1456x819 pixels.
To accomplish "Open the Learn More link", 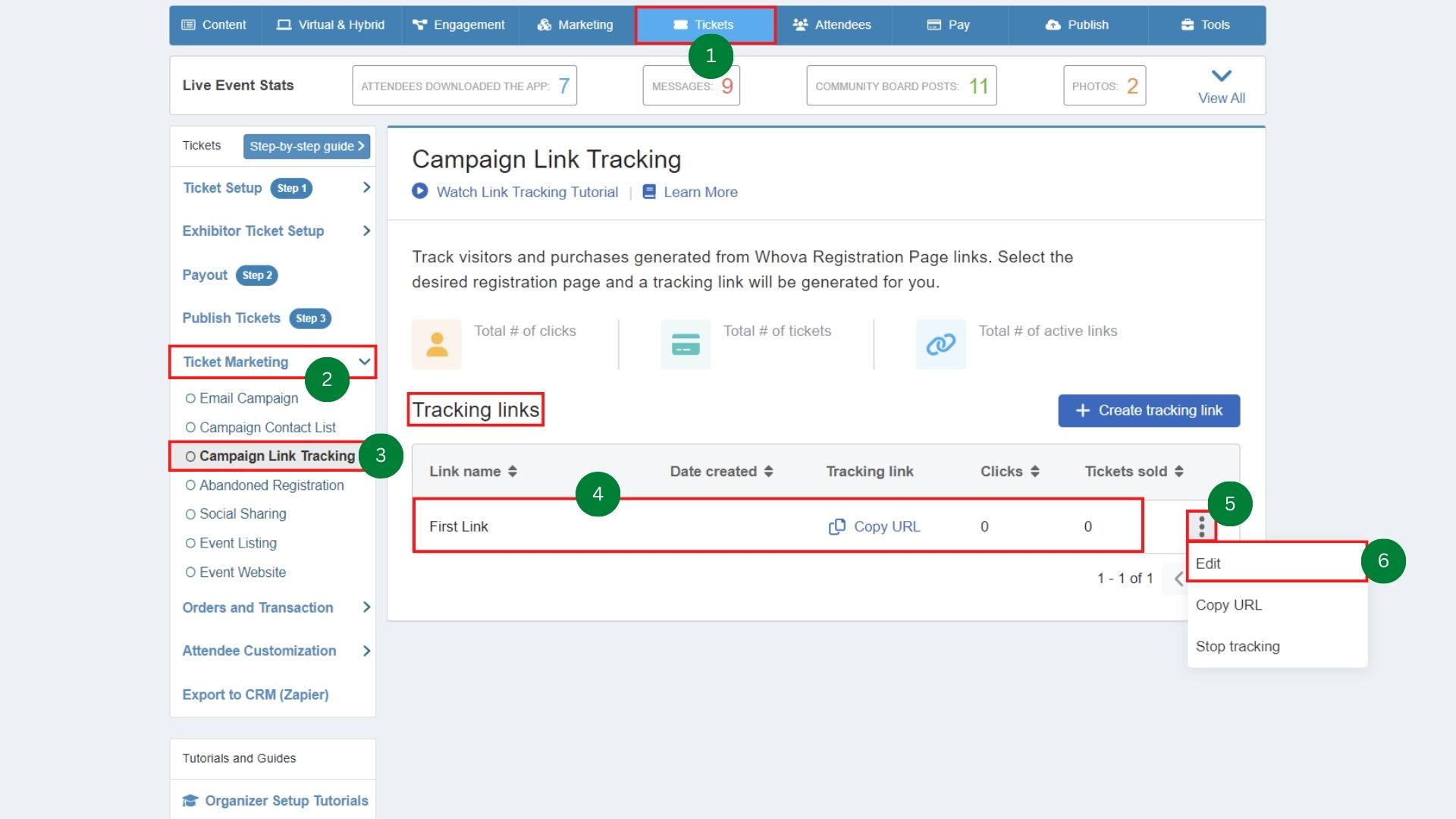I will coord(700,192).
